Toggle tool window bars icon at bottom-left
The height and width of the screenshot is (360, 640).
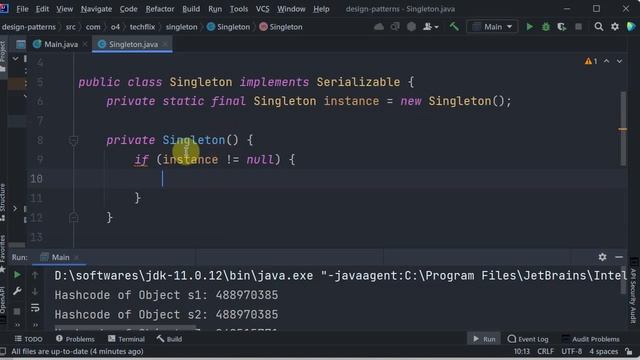point(3,351)
